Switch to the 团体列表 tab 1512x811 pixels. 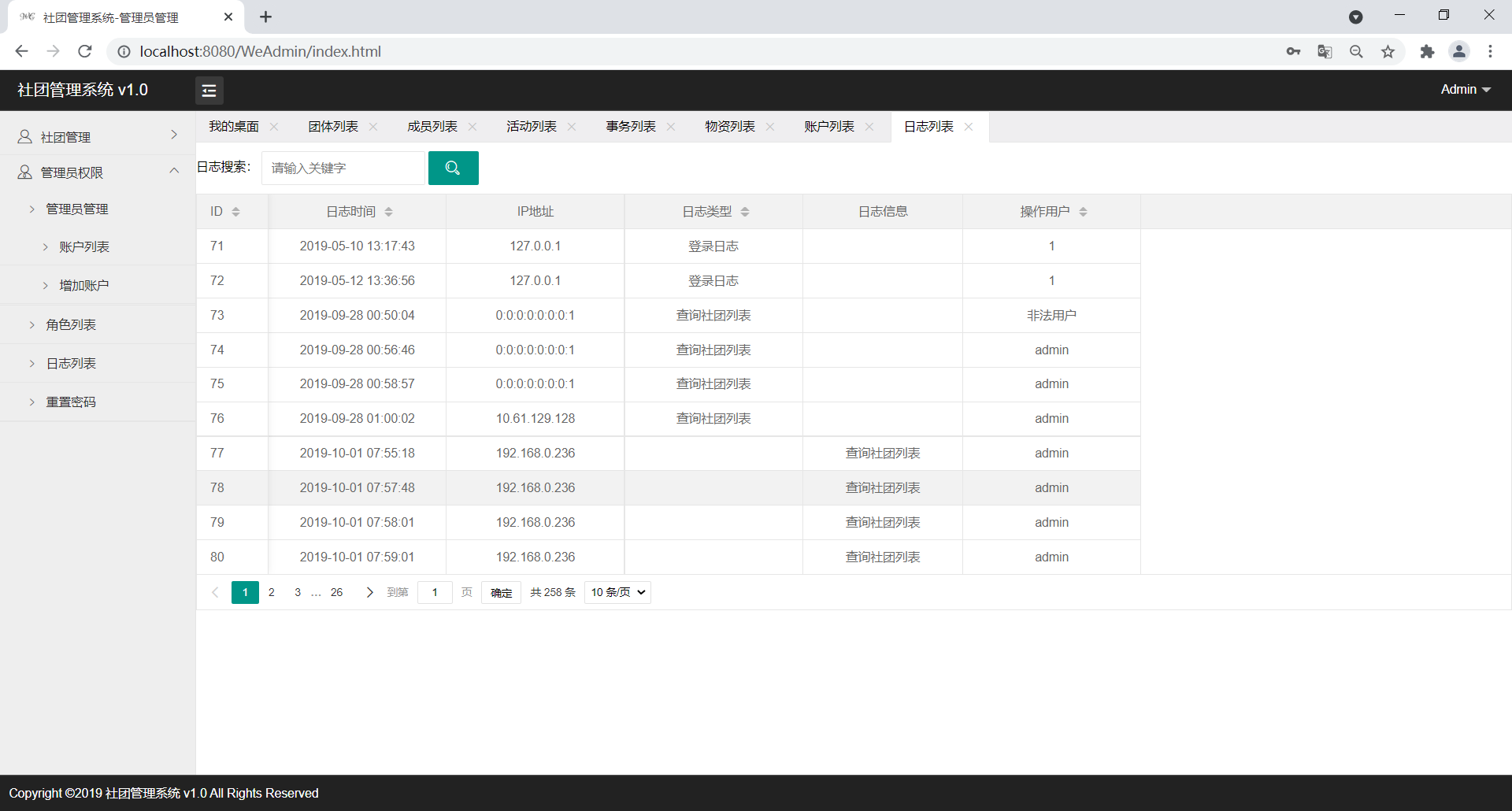click(333, 127)
